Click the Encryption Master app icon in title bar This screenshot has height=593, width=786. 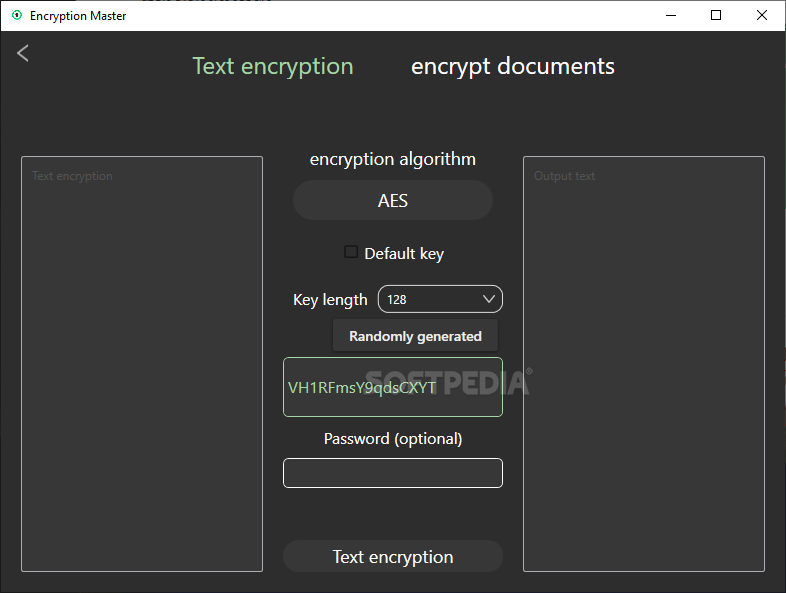click(17, 15)
